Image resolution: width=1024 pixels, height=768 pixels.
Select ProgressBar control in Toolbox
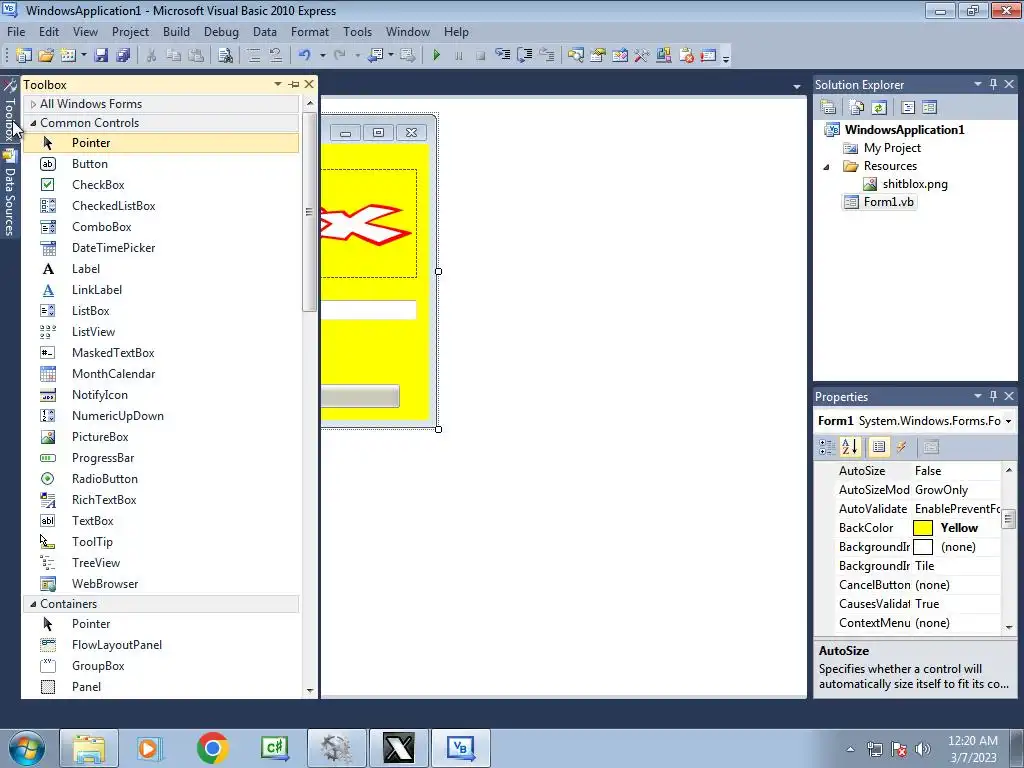(161, 458)
